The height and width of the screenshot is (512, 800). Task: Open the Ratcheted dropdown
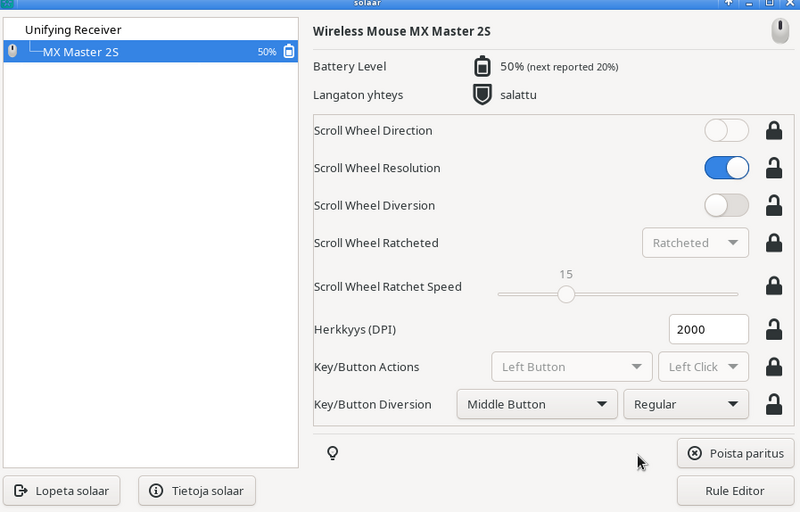coord(695,243)
